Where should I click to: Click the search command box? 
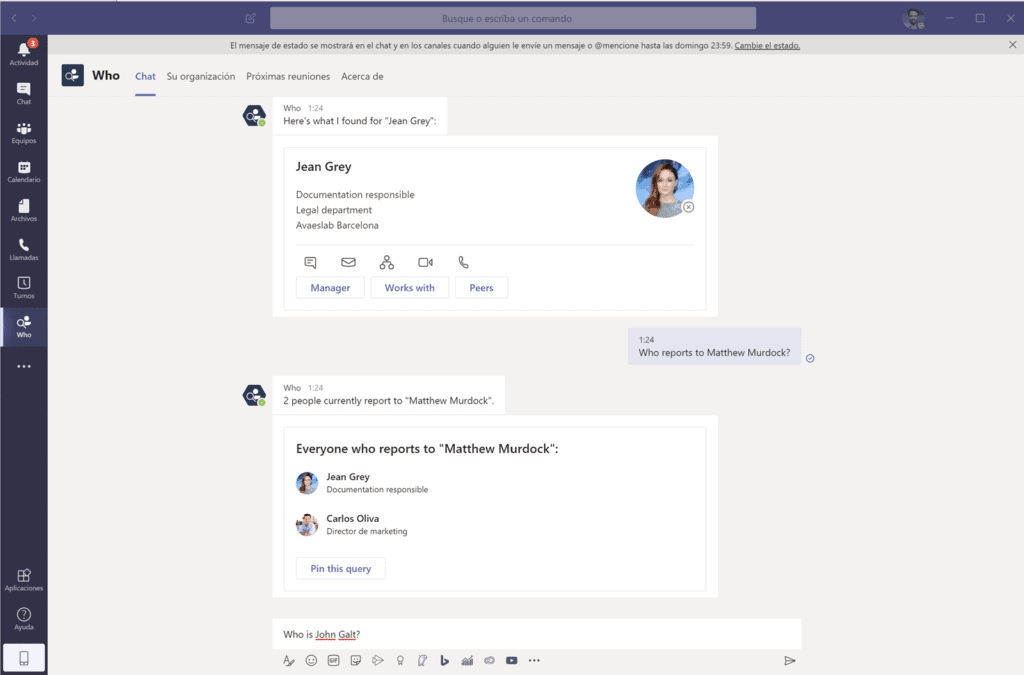[x=512, y=18]
